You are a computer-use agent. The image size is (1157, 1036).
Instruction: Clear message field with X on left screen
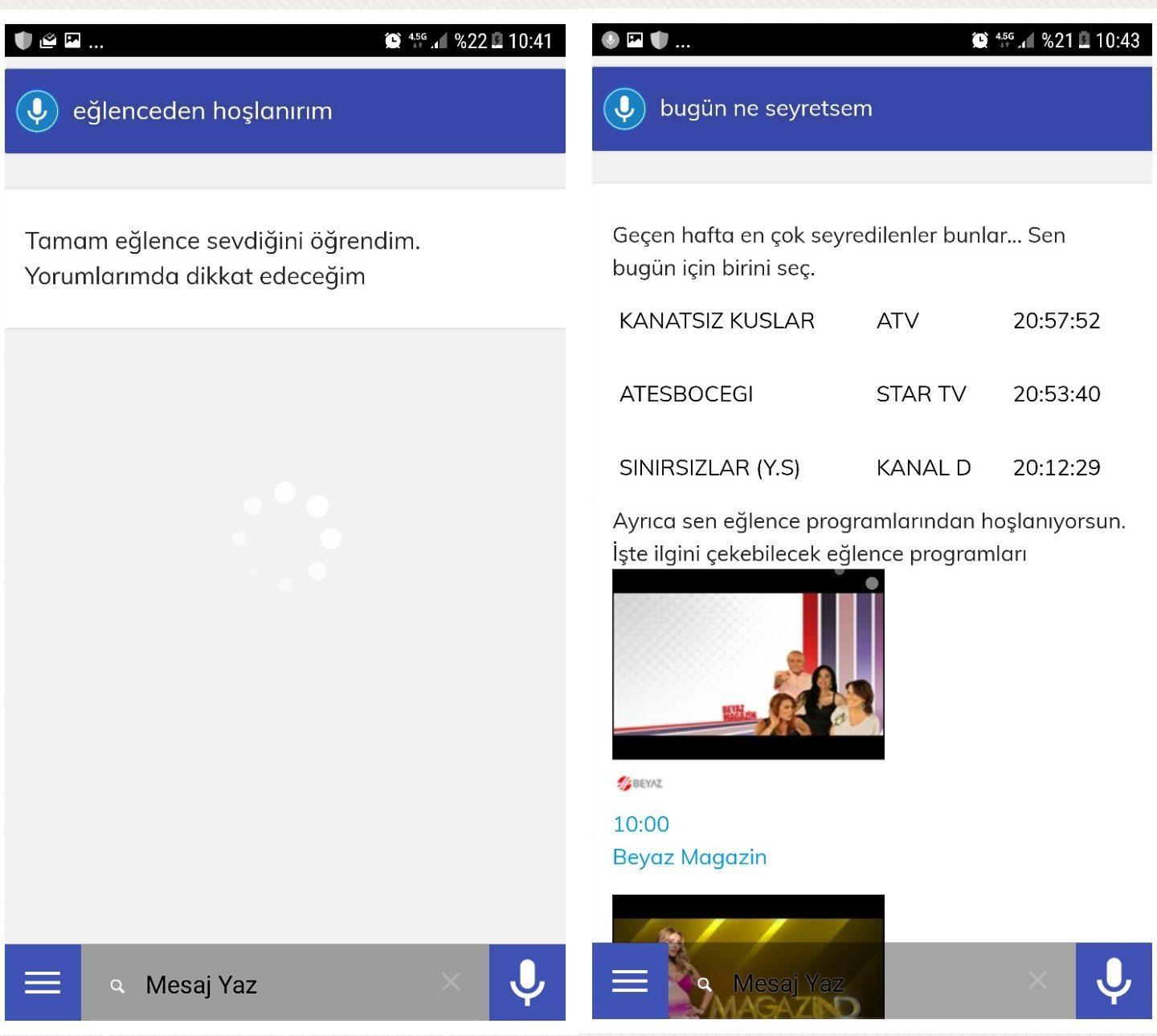[451, 981]
